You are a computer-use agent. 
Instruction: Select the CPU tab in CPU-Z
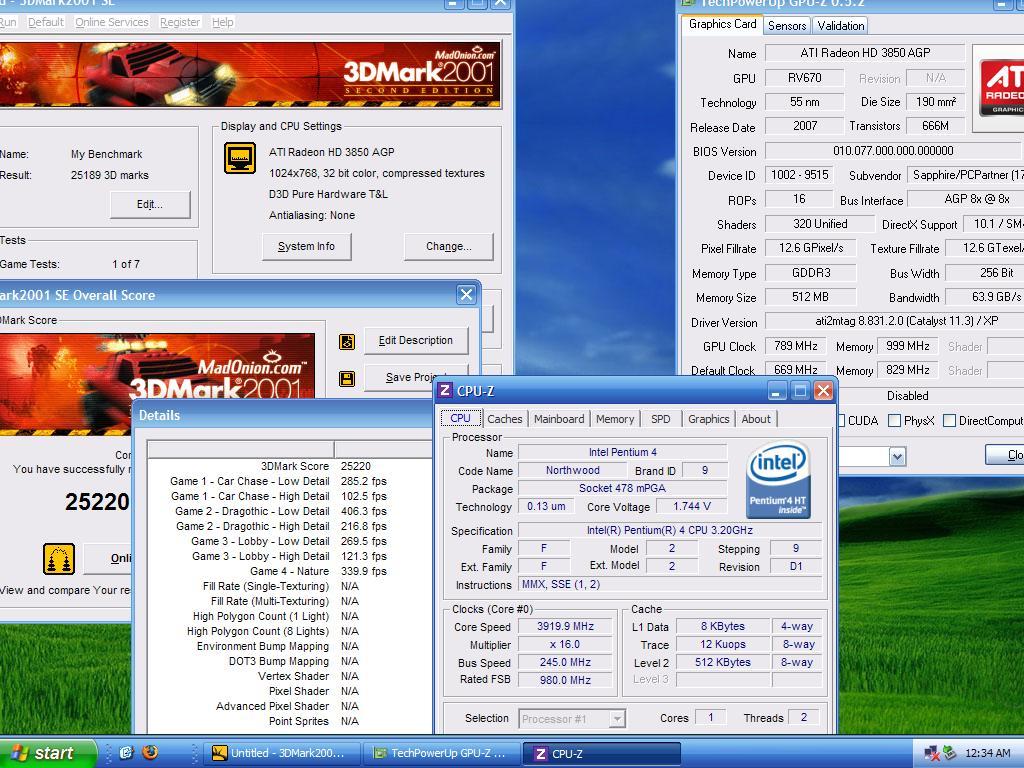coord(460,418)
